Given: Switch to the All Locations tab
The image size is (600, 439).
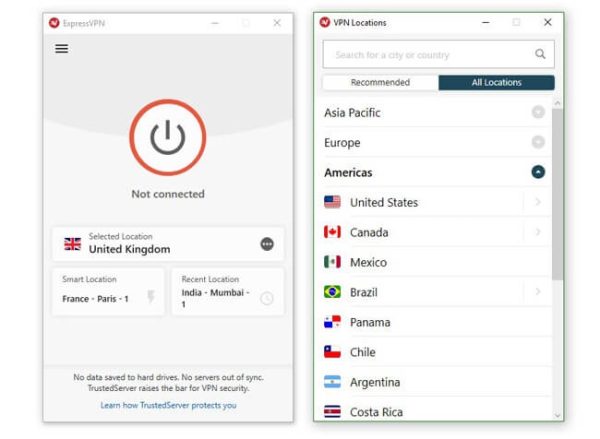Looking at the screenshot, I should pyautogui.click(x=496, y=82).
